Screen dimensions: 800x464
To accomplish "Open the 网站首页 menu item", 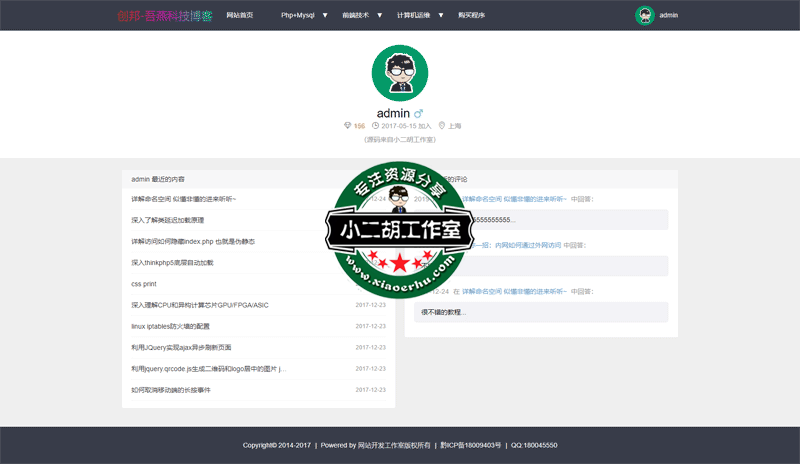I will click(x=240, y=15).
